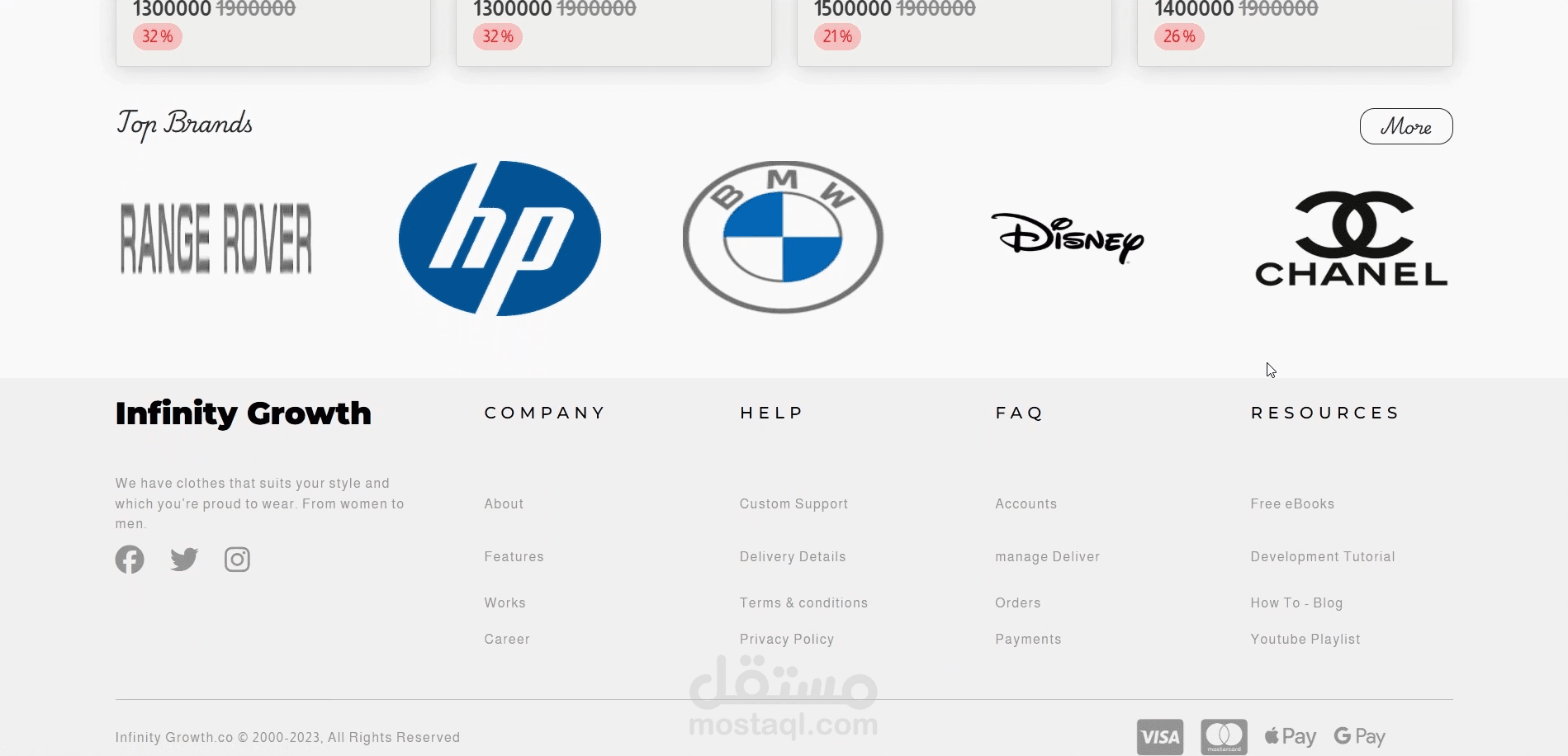Screen dimensions: 1568x756
Task: Select the Apple Pay icon
Action: point(1291,736)
